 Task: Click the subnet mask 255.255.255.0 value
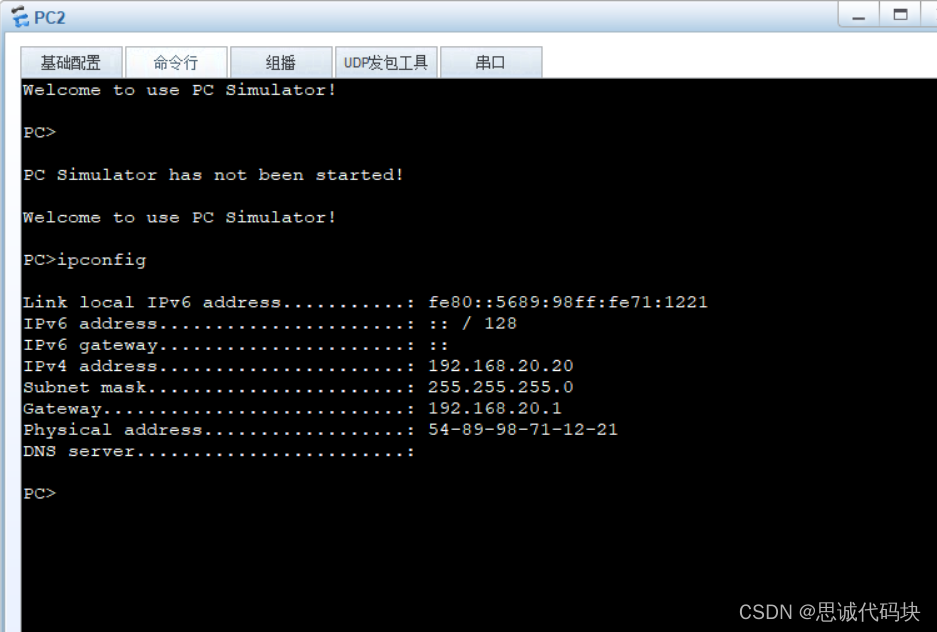click(500, 387)
